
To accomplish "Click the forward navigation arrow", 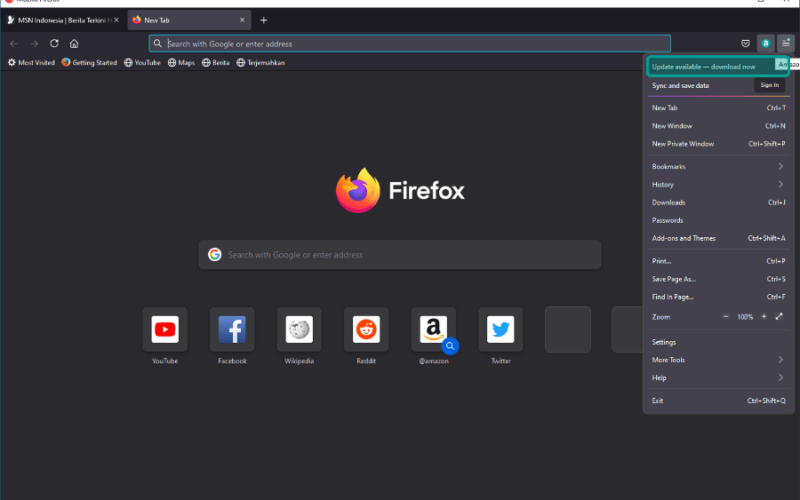I will coord(34,44).
